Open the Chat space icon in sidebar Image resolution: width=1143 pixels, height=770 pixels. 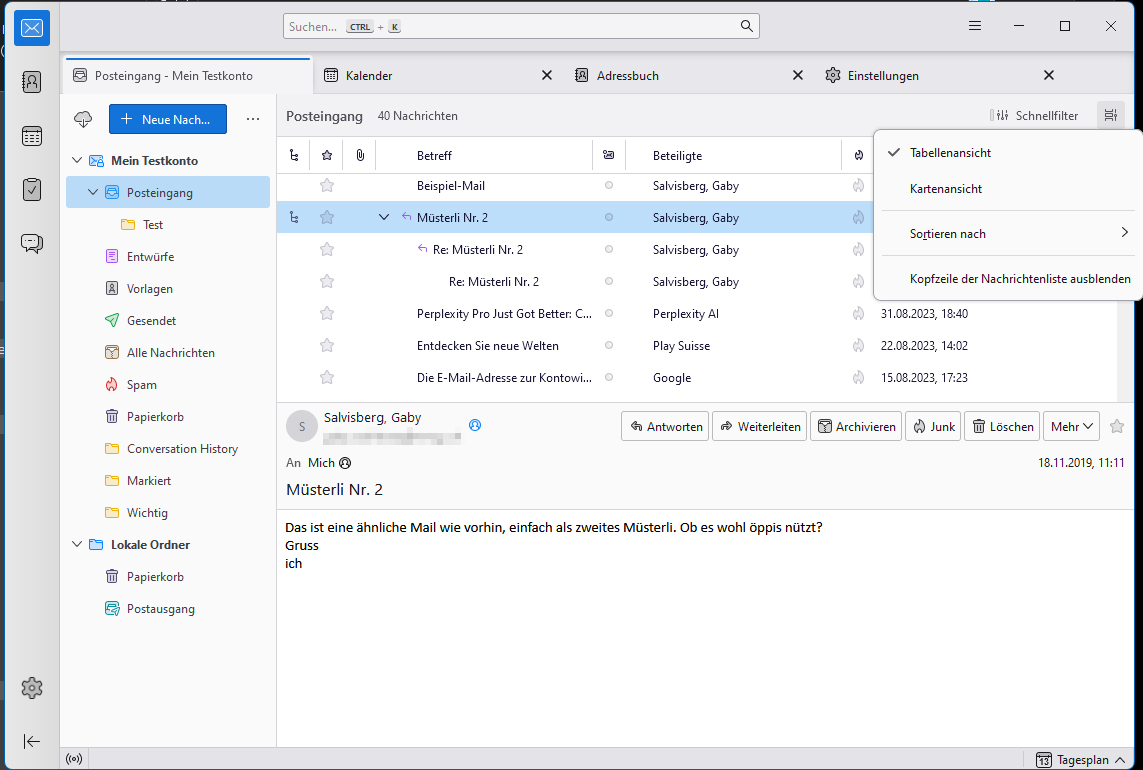[x=32, y=243]
